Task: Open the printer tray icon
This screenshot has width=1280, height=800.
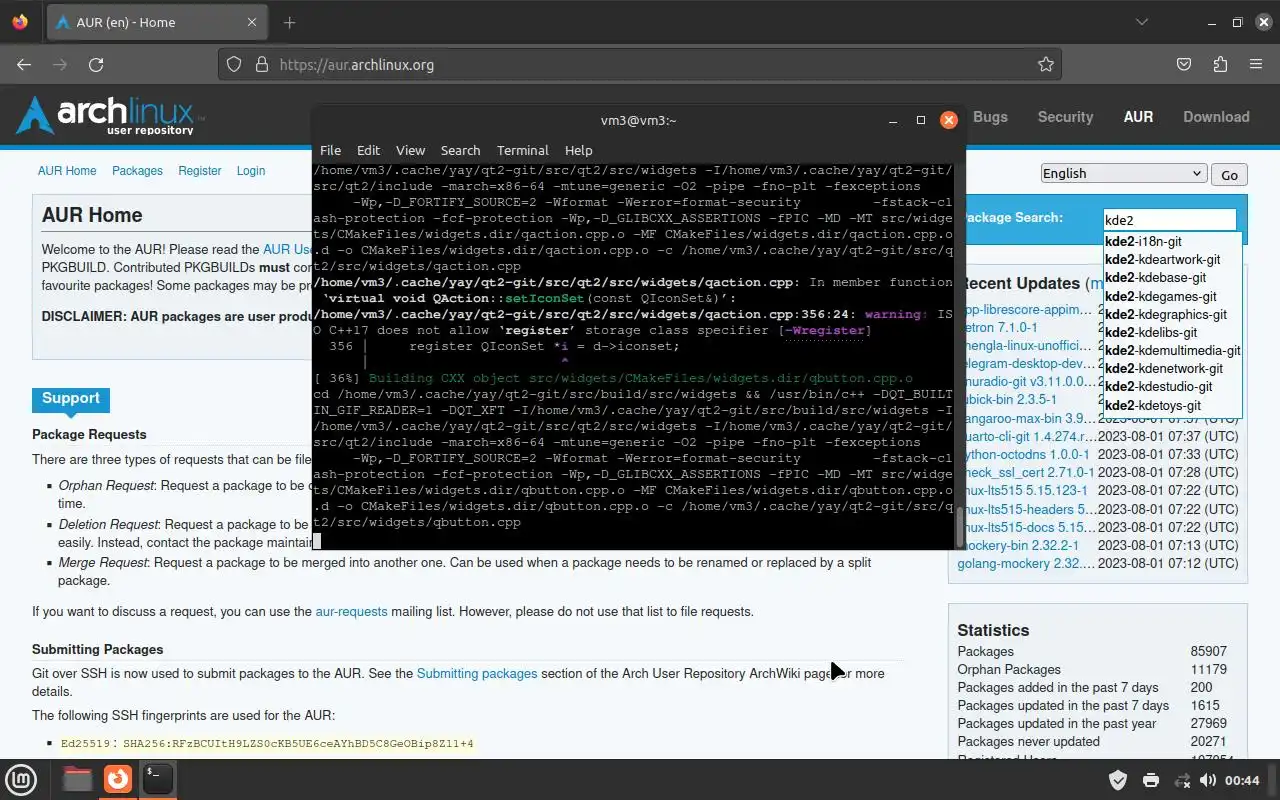Action: [x=1150, y=780]
